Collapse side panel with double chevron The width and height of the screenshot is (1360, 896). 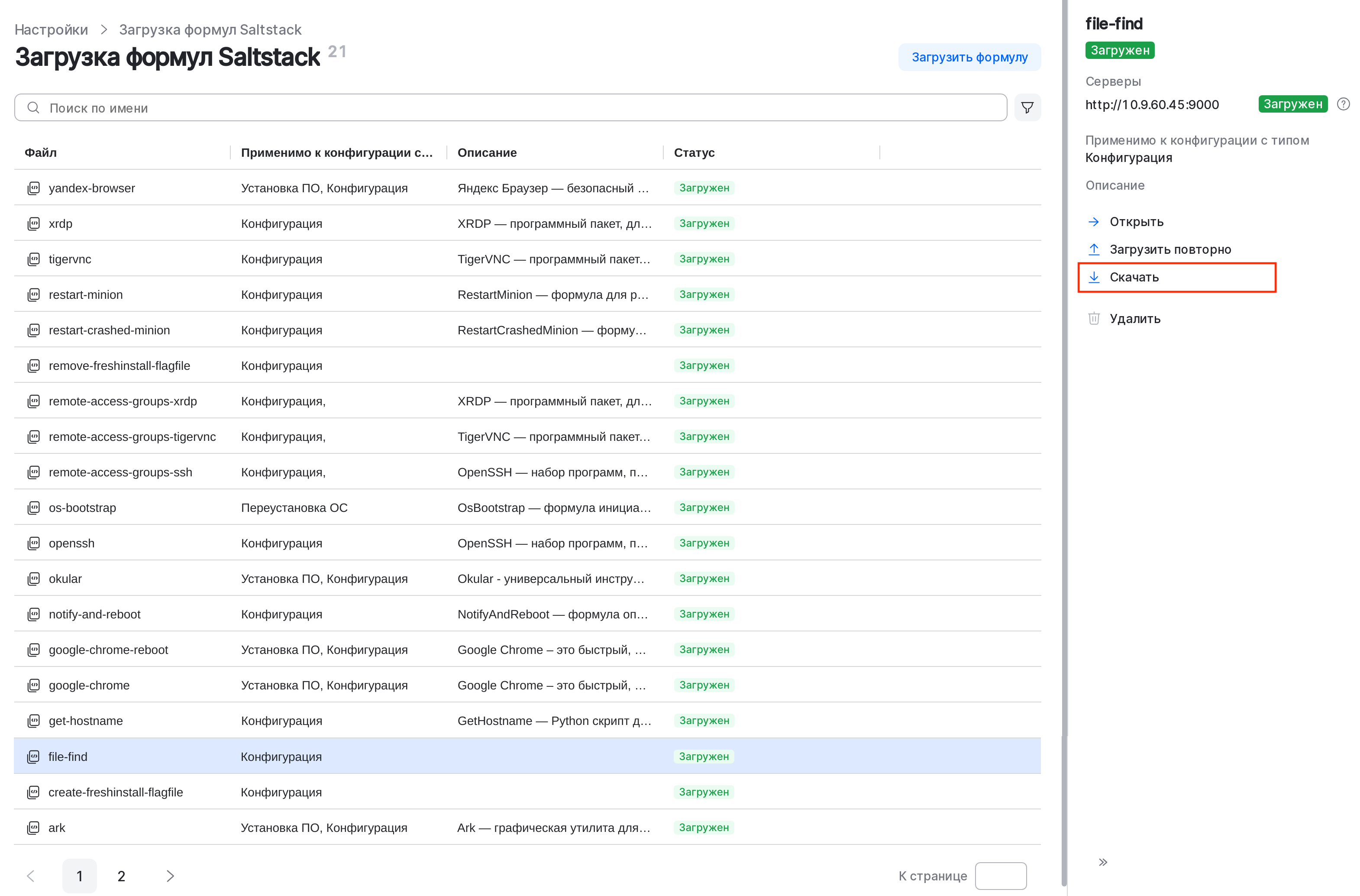[x=1103, y=862]
